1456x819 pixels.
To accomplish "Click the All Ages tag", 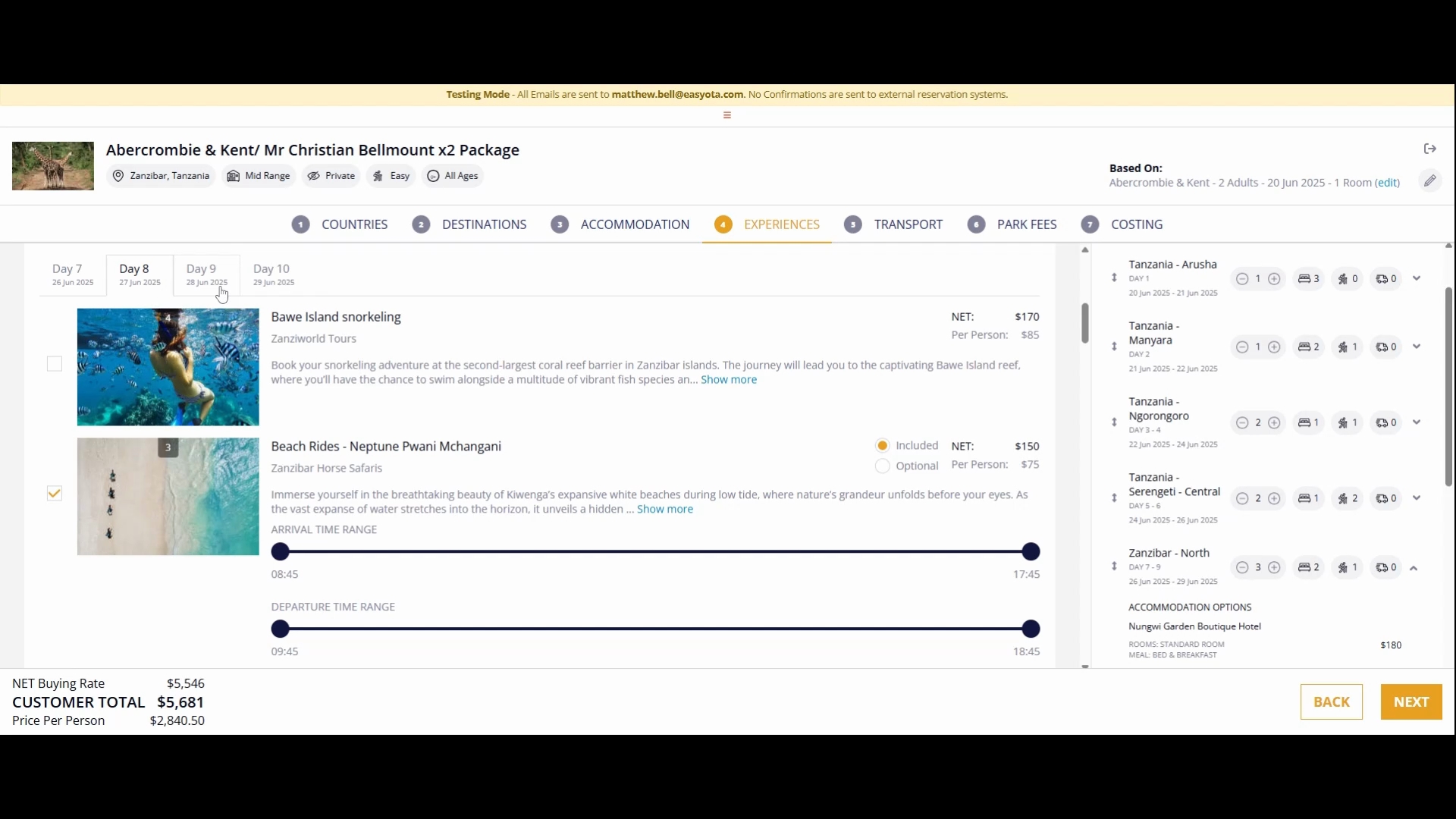I will tap(453, 176).
